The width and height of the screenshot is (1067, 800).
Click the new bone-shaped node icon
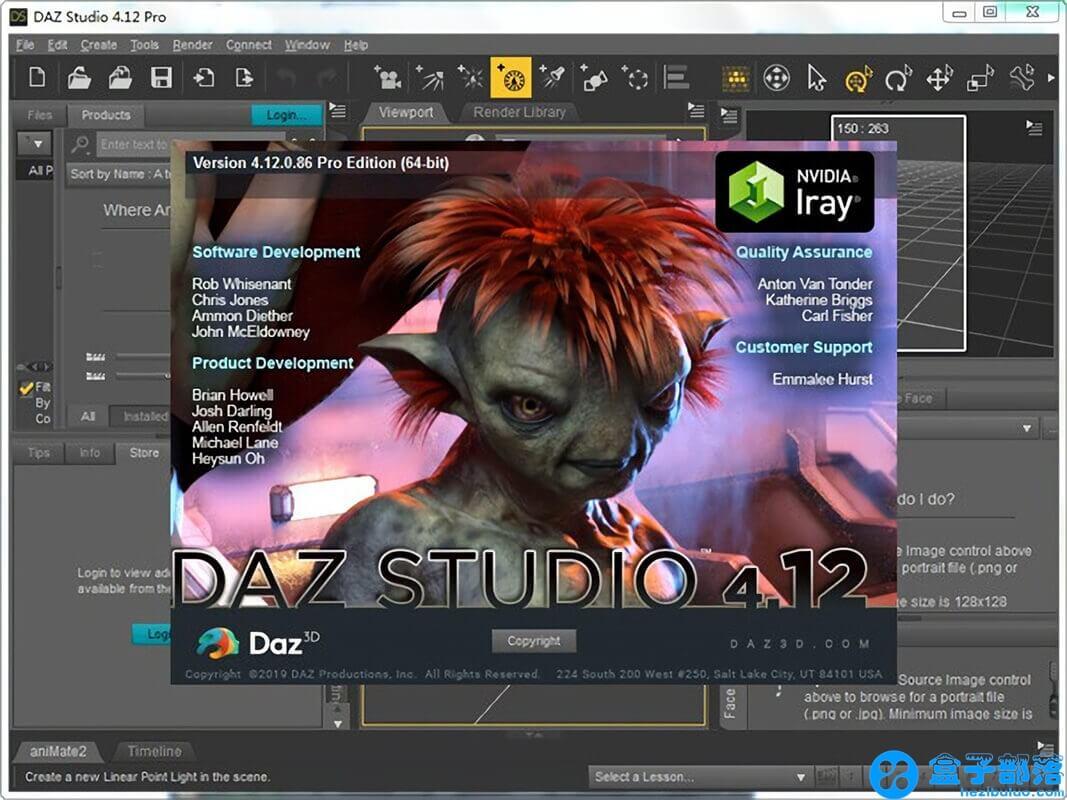[594, 78]
